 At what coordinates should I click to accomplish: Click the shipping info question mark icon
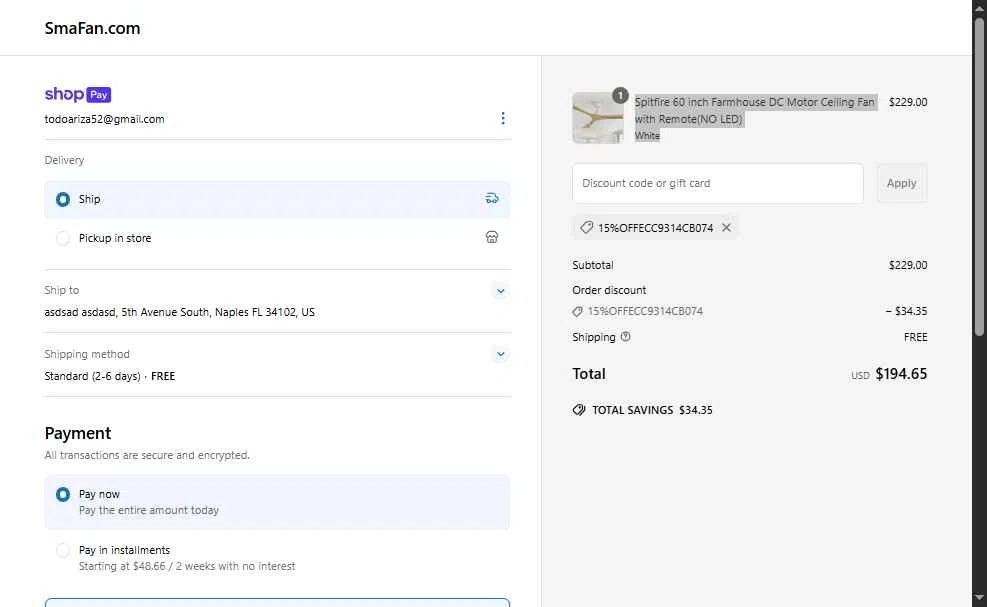(625, 337)
